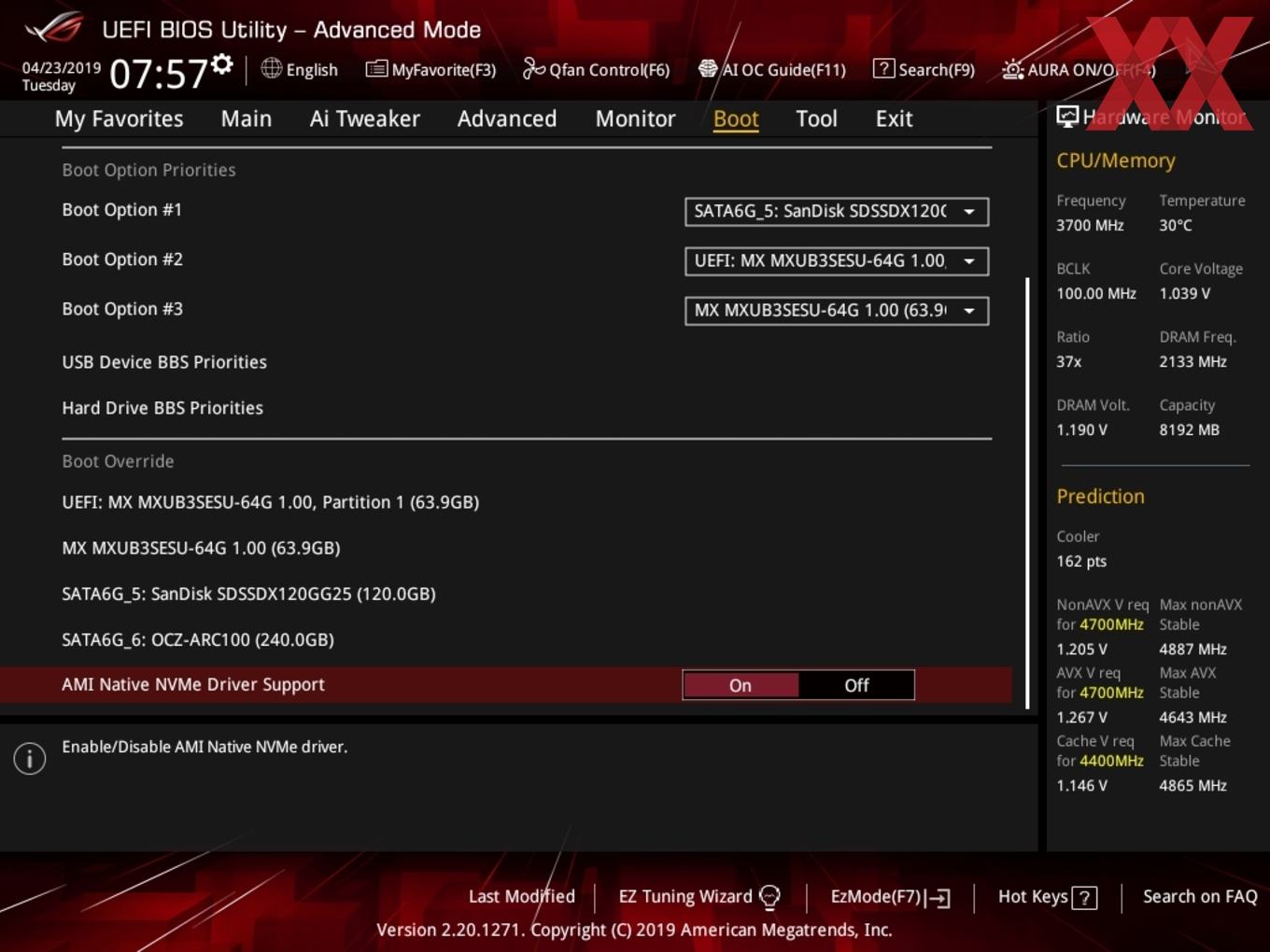Click the 4887 MHz max nonAVX value
1270x952 pixels.
pos(1192,650)
